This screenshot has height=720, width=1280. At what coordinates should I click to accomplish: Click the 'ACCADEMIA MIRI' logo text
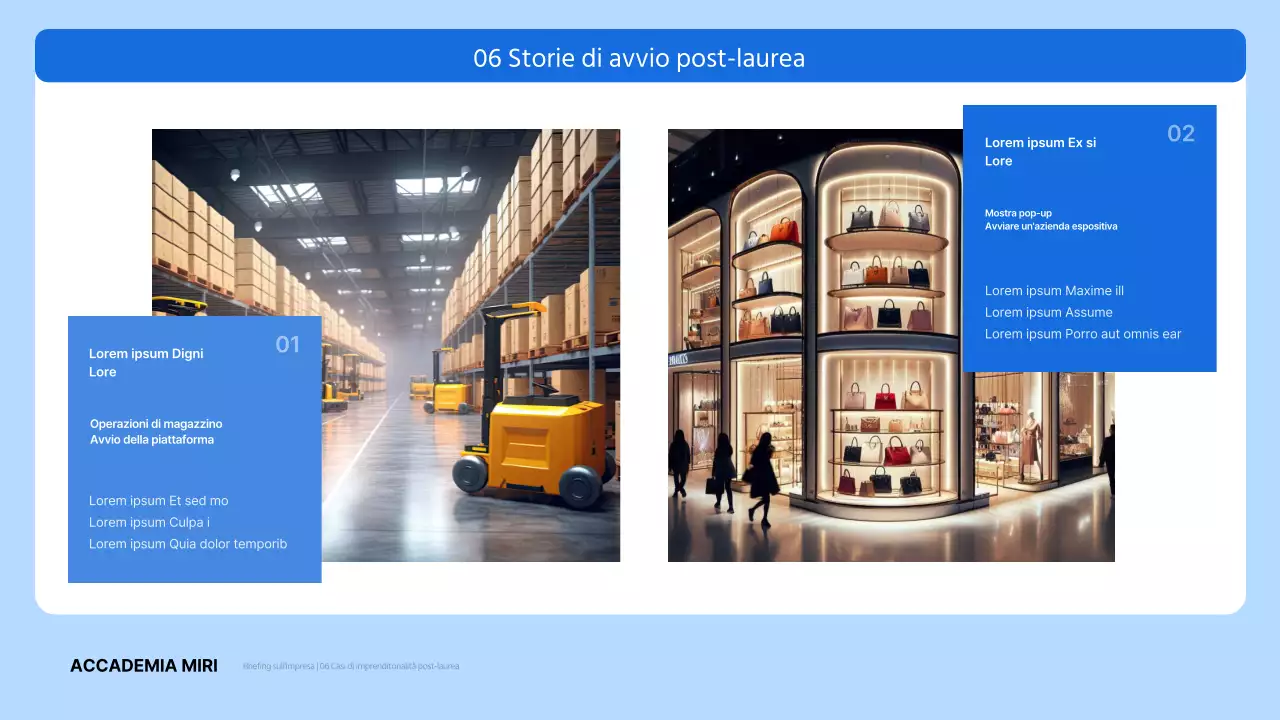click(x=144, y=666)
